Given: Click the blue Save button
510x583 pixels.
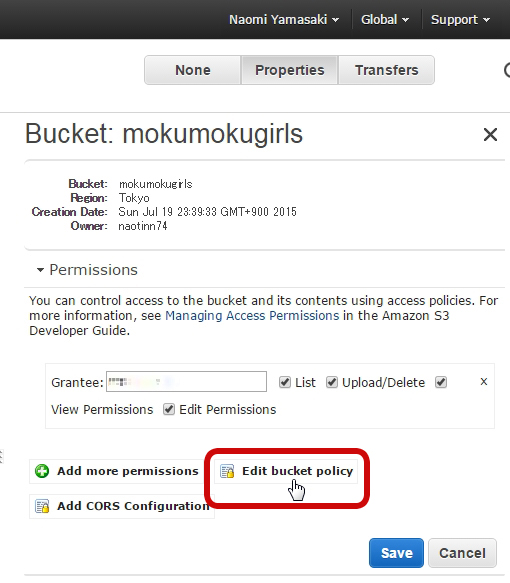Looking at the screenshot, I should point(396,553).
